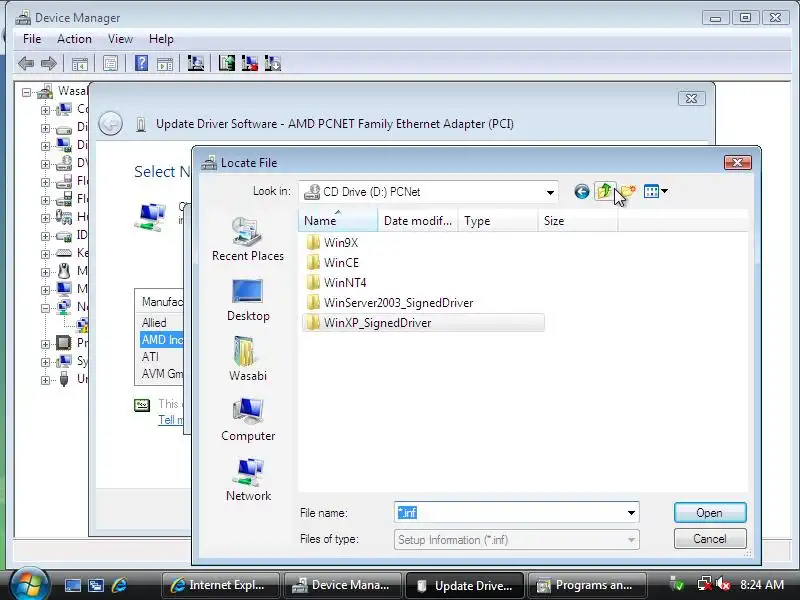Screen dimensions: 800x600
Task: Click the Open button
Action: [710, 513]
